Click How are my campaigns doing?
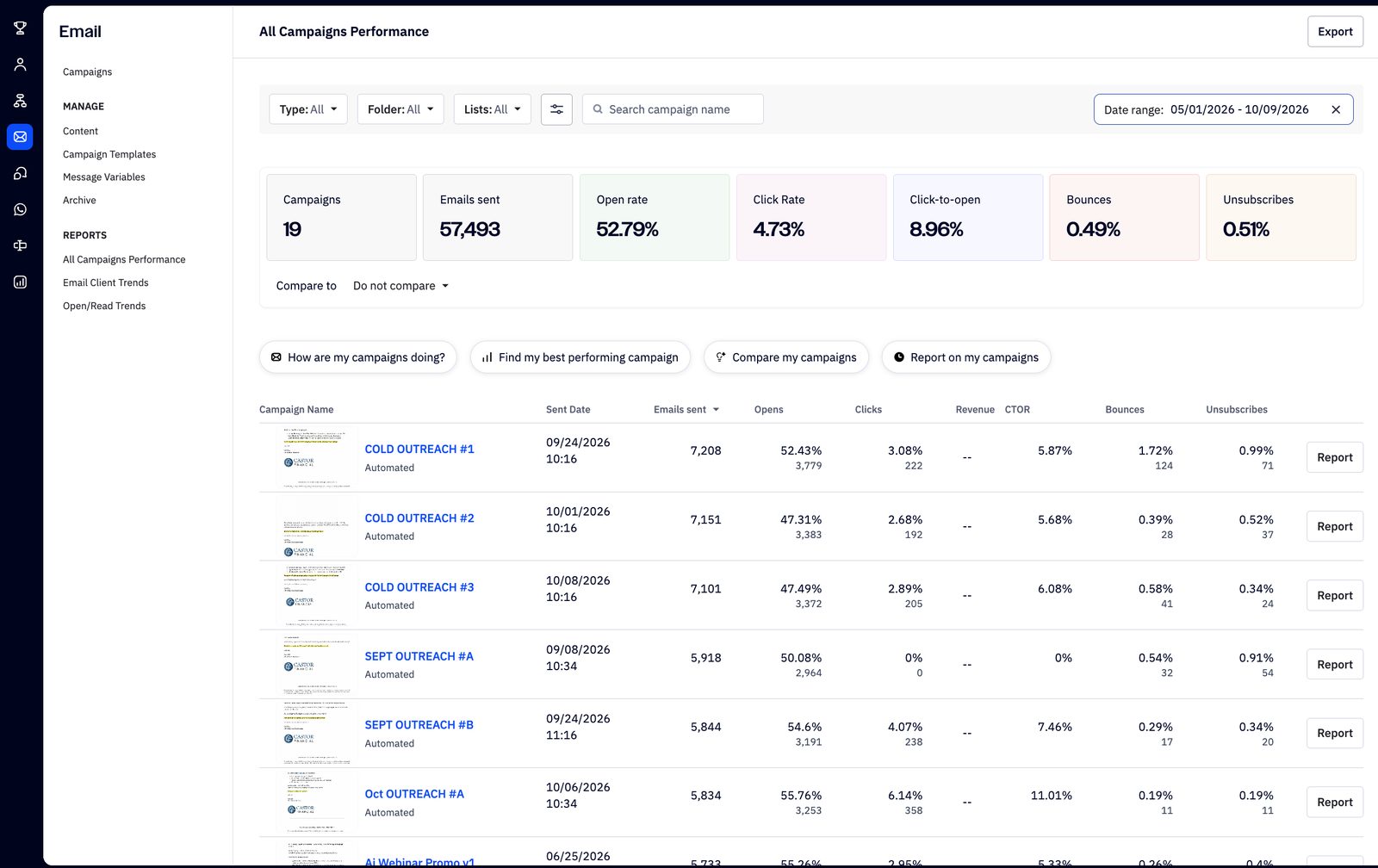This screenshot has height=868, width=1378. 357,357
